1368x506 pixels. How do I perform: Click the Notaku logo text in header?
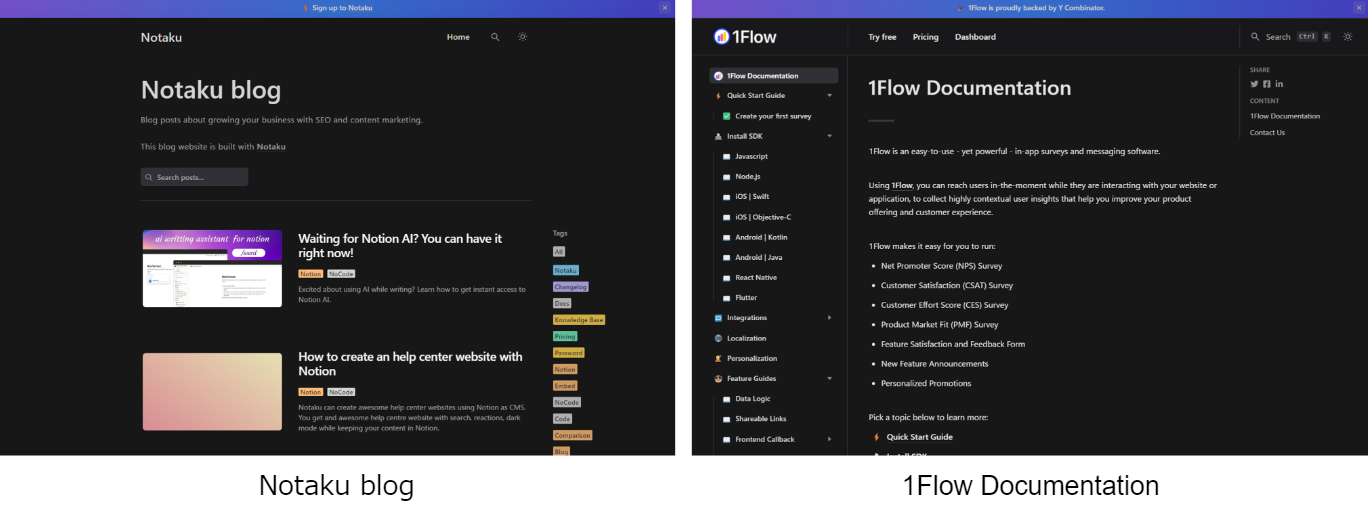click(161, 37)
